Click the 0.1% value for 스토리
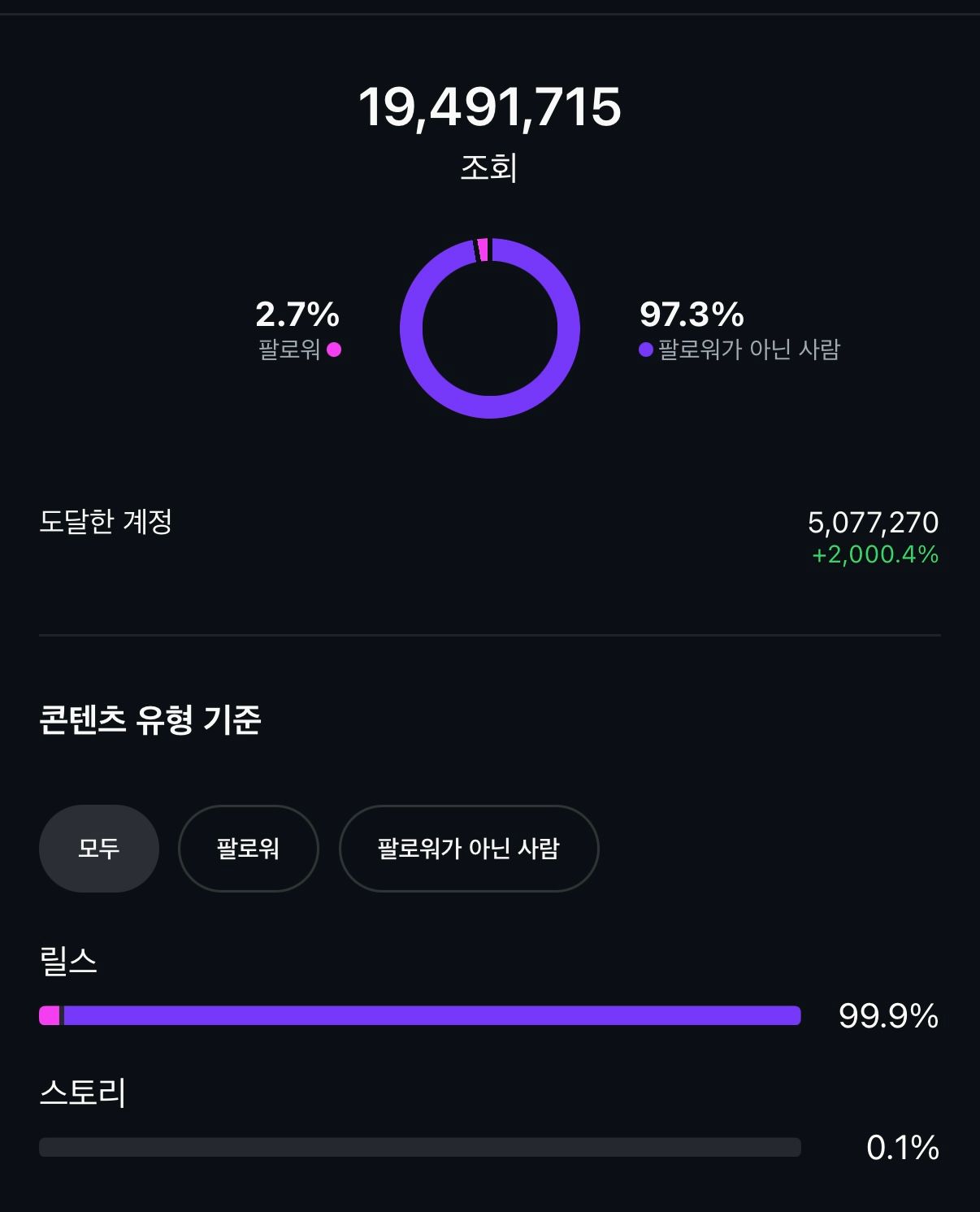The image size is (980, 1212). tap(903, 1148)
